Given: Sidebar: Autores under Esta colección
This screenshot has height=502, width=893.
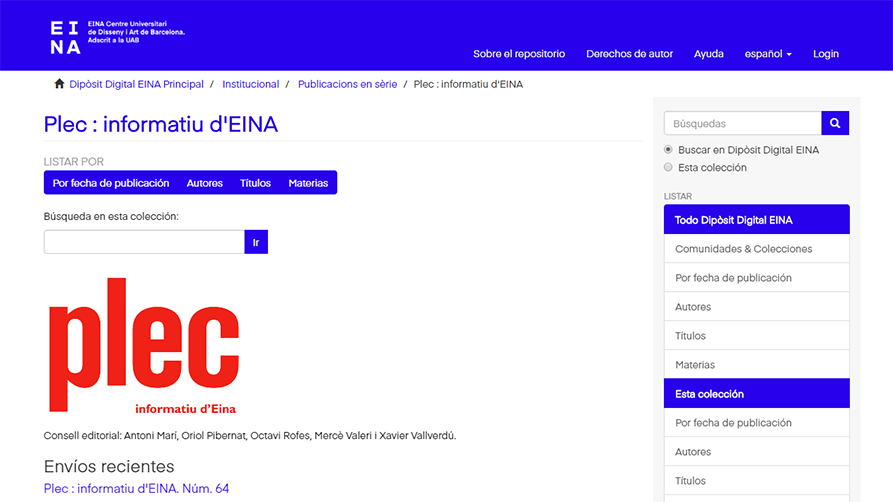Looking at the screenshot, I should (x=756, y=452).
